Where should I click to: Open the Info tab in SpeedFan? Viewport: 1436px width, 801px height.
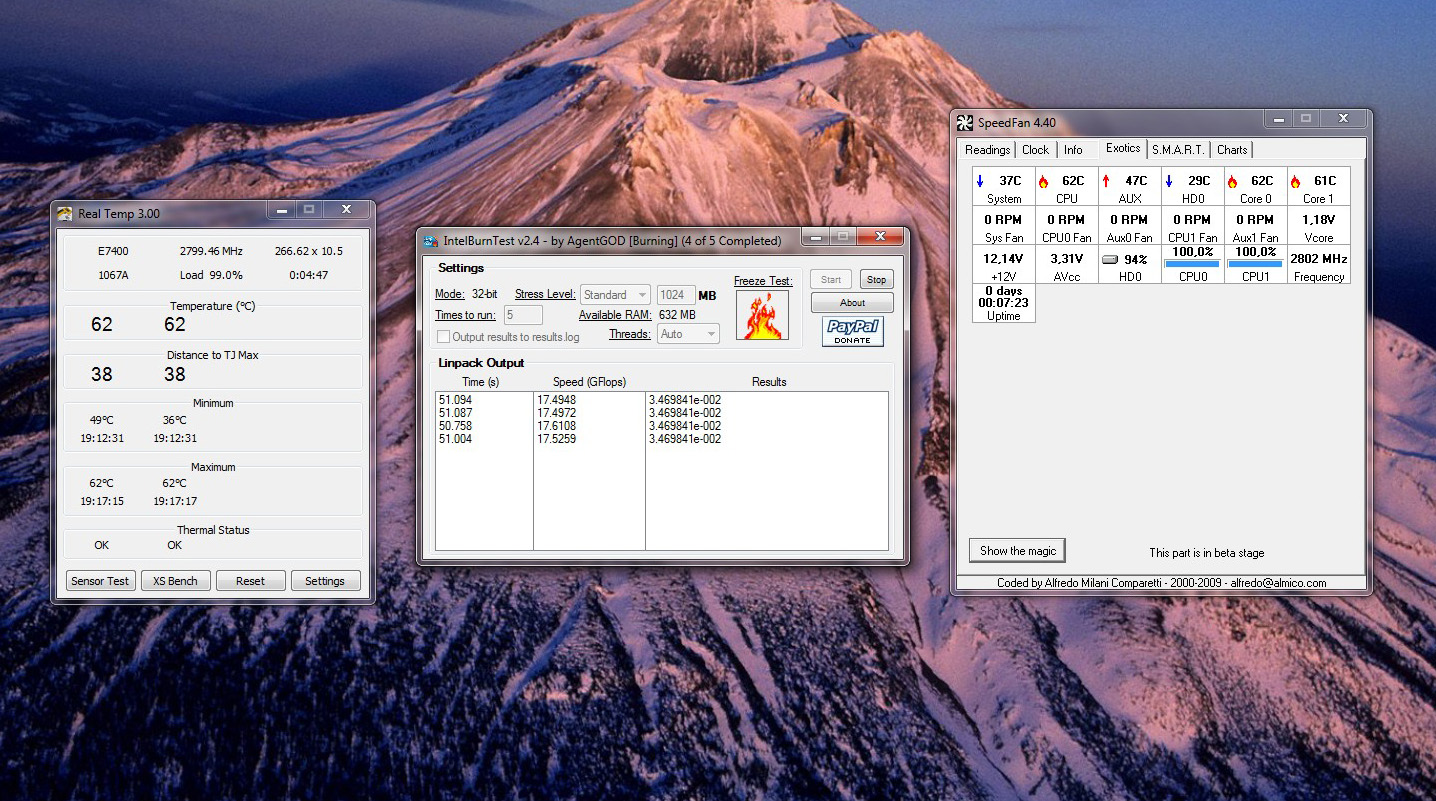[x=1073, y=150]
